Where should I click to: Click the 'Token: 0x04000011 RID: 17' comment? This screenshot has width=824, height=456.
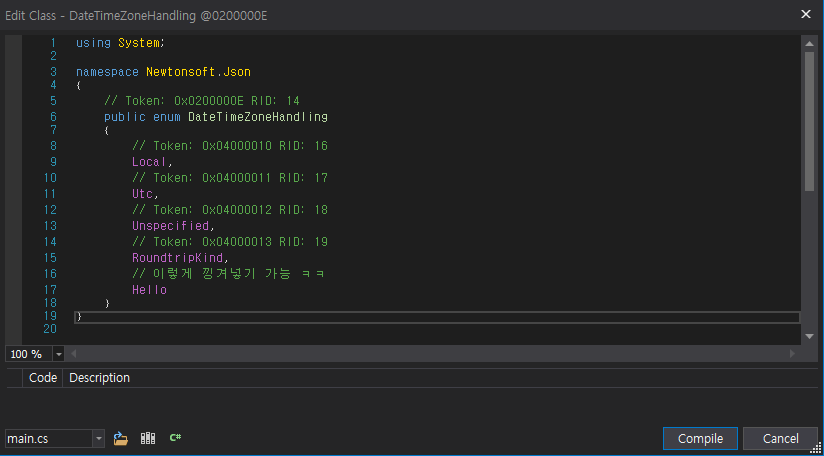230,178
